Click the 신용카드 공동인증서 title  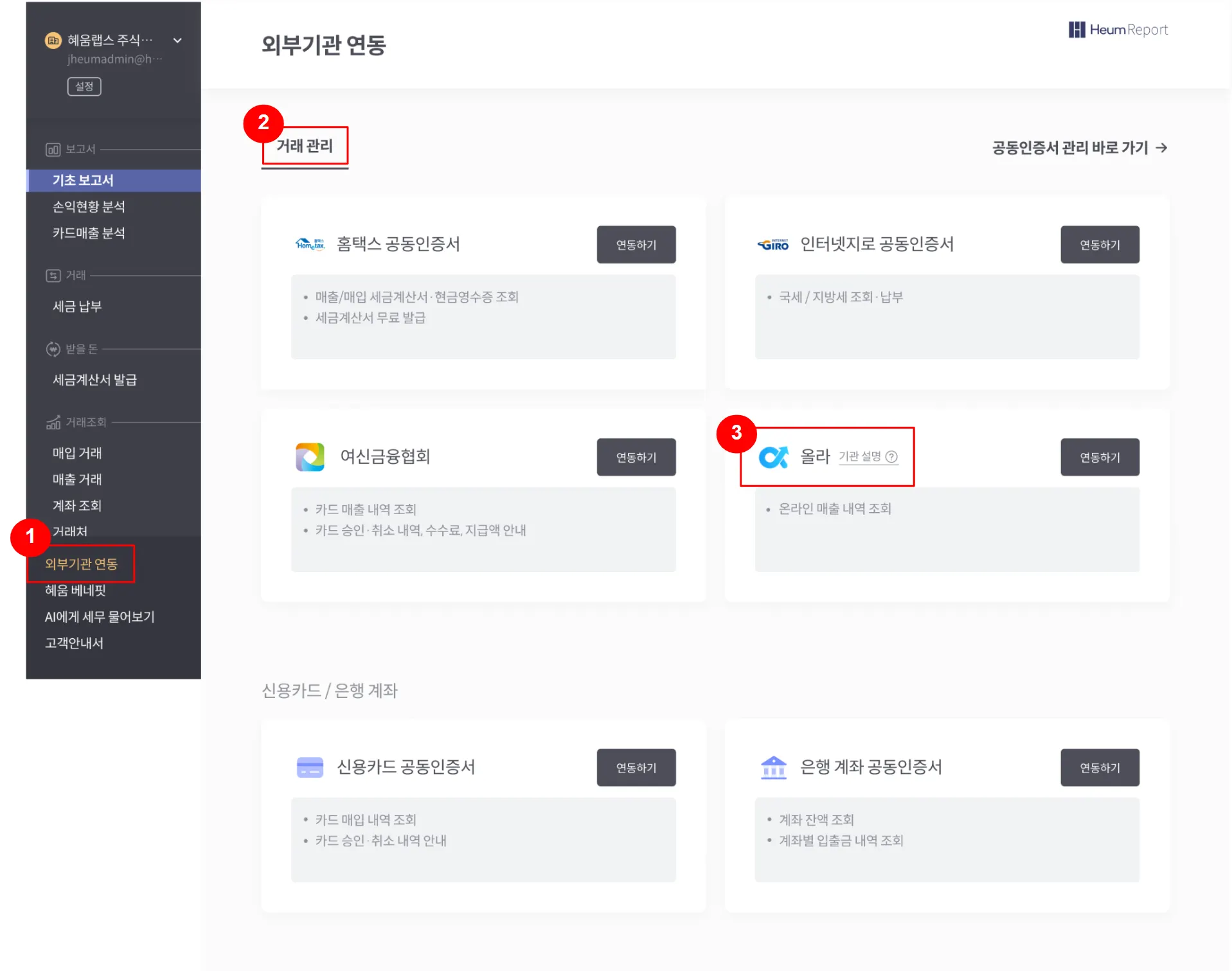click(x=406, y=767)
